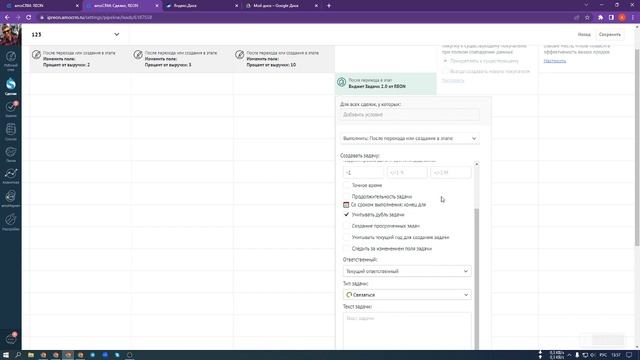This screenshot has width=640, height=360.
Task: Click the Виджет Задача 2.0 от REON trigger icon
Action: (x=341, y=82)
